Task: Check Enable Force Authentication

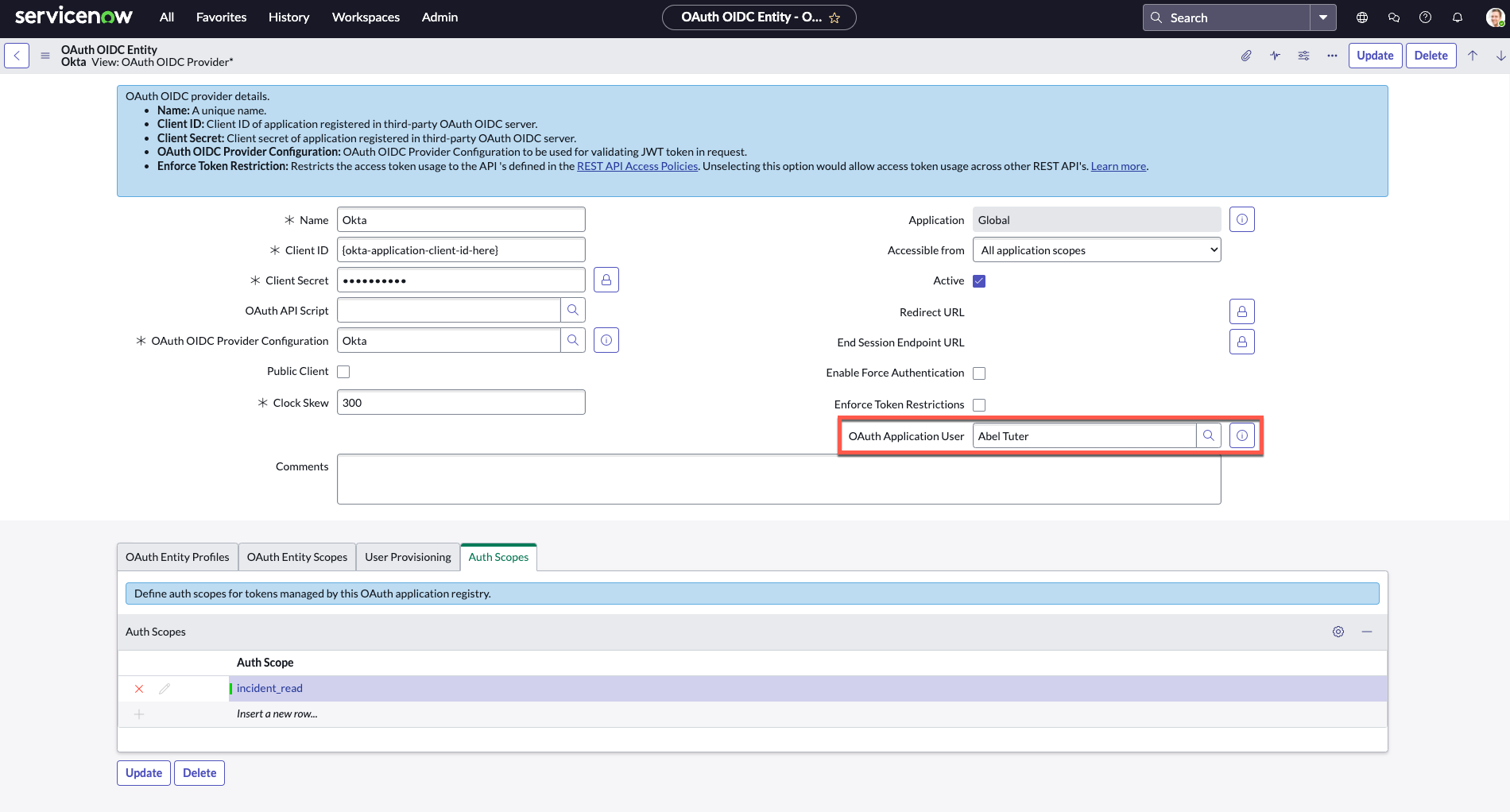Action: tap(979, 373)
